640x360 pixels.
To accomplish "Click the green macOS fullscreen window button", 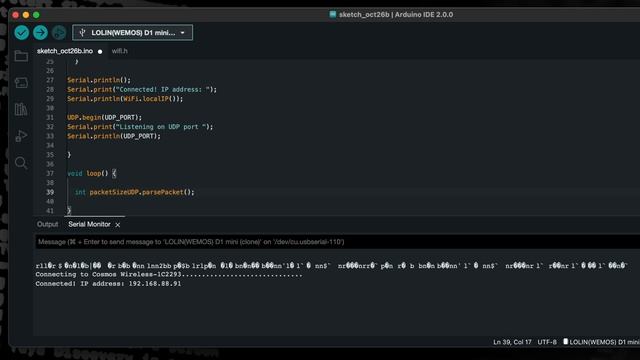I will pos(36,15).
